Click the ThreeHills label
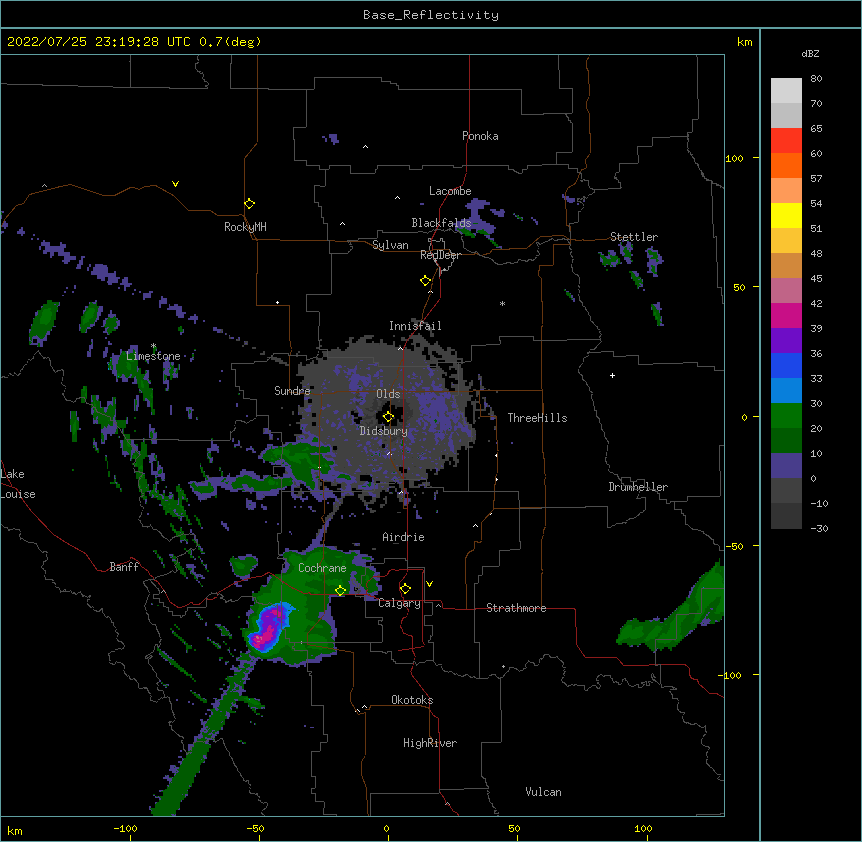The image size is (862, 842). pyautogui.click(x=537, y=418)
